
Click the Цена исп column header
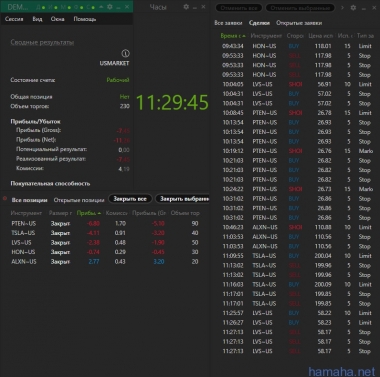click(320, 36)
